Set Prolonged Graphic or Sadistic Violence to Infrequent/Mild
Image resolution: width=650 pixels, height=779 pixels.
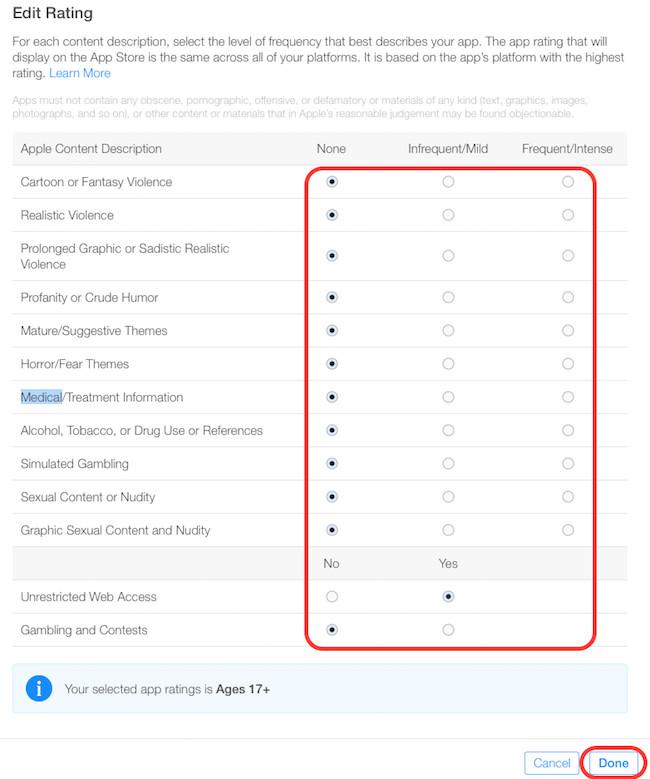tap(448, 256)
